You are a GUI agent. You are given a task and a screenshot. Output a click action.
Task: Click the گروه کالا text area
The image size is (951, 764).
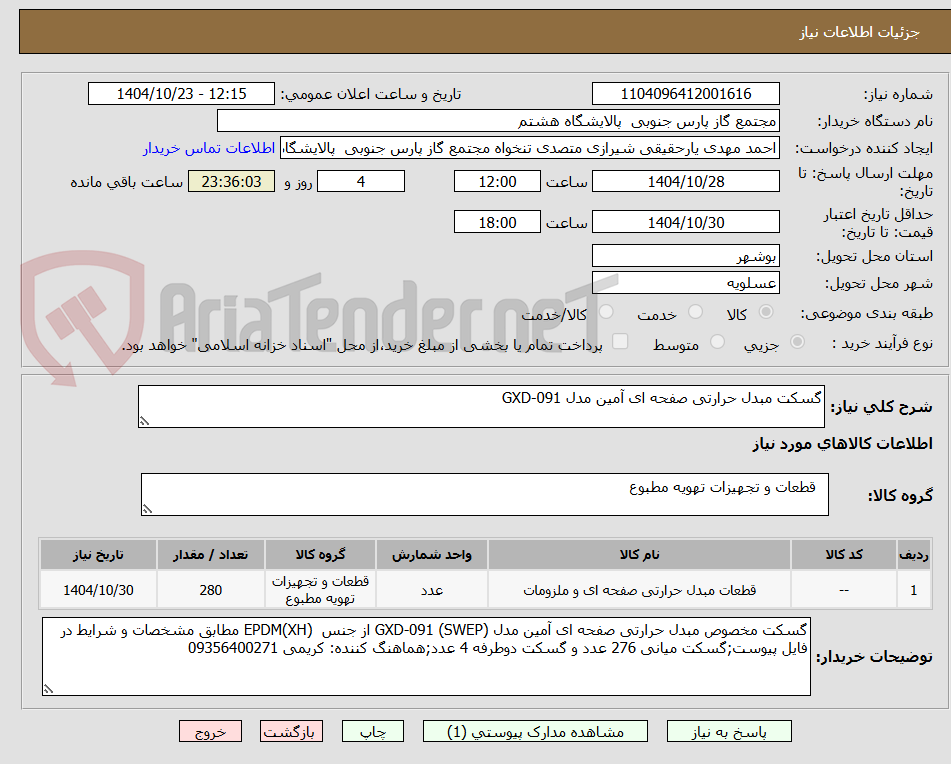[x=485, y=495]
